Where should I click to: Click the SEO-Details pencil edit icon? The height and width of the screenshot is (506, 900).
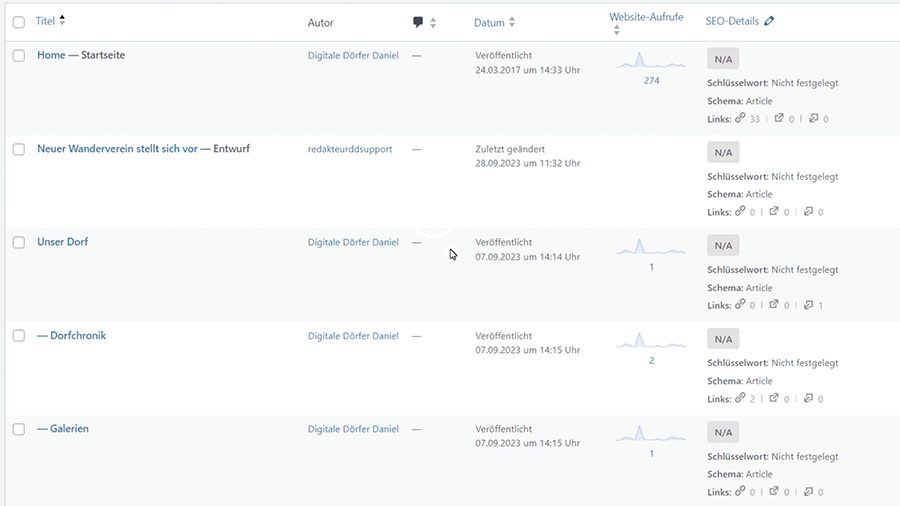coord(768,21)
